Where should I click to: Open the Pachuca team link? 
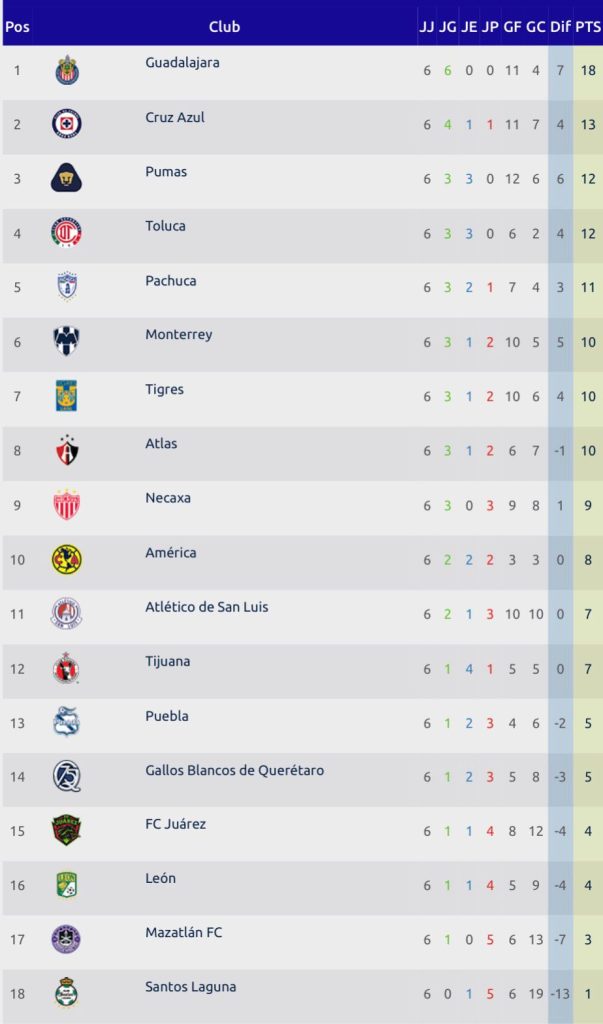pyautogui.click(x=171, y=281)
